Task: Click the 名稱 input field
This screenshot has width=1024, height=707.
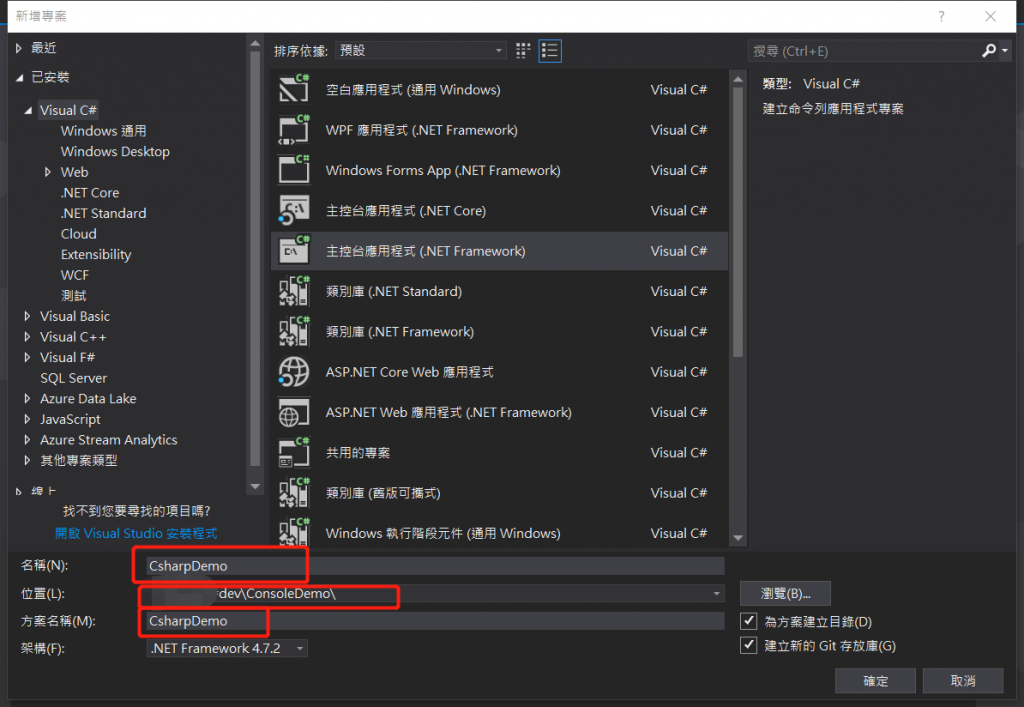Action: [x=436, y=566]
